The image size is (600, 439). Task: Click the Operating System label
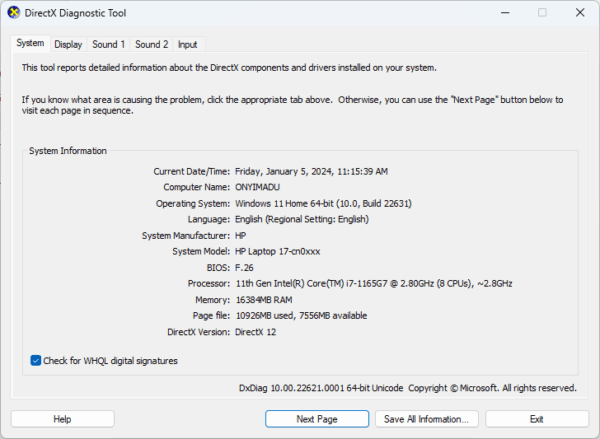pyautogui.click(x=193, y=203)
